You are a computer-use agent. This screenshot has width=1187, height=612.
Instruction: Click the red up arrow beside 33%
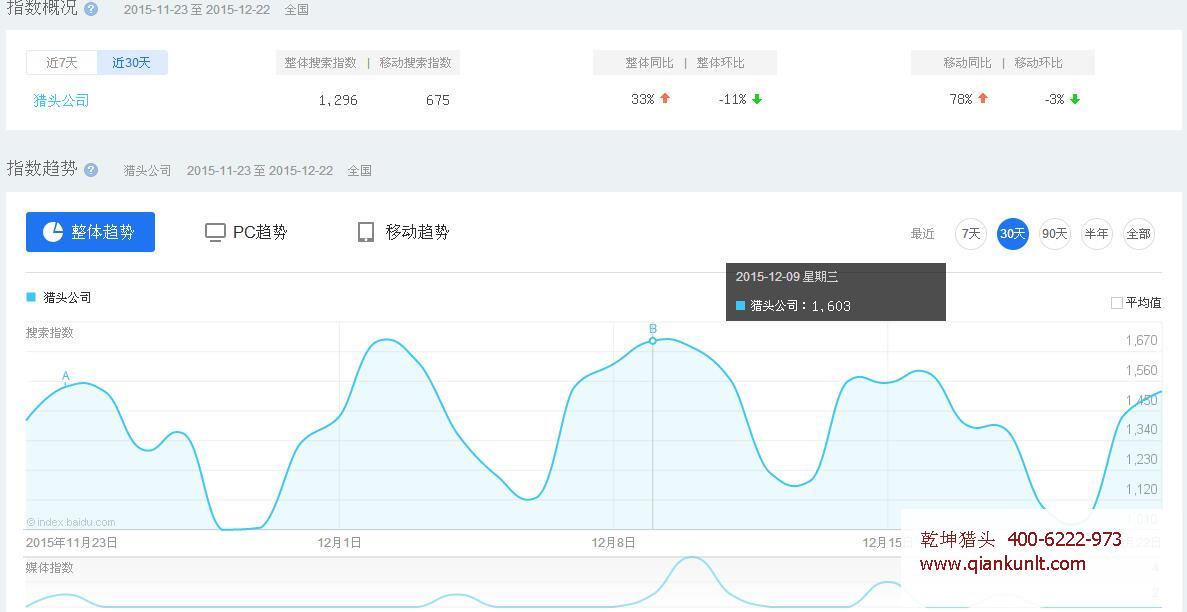coord(665,99)
